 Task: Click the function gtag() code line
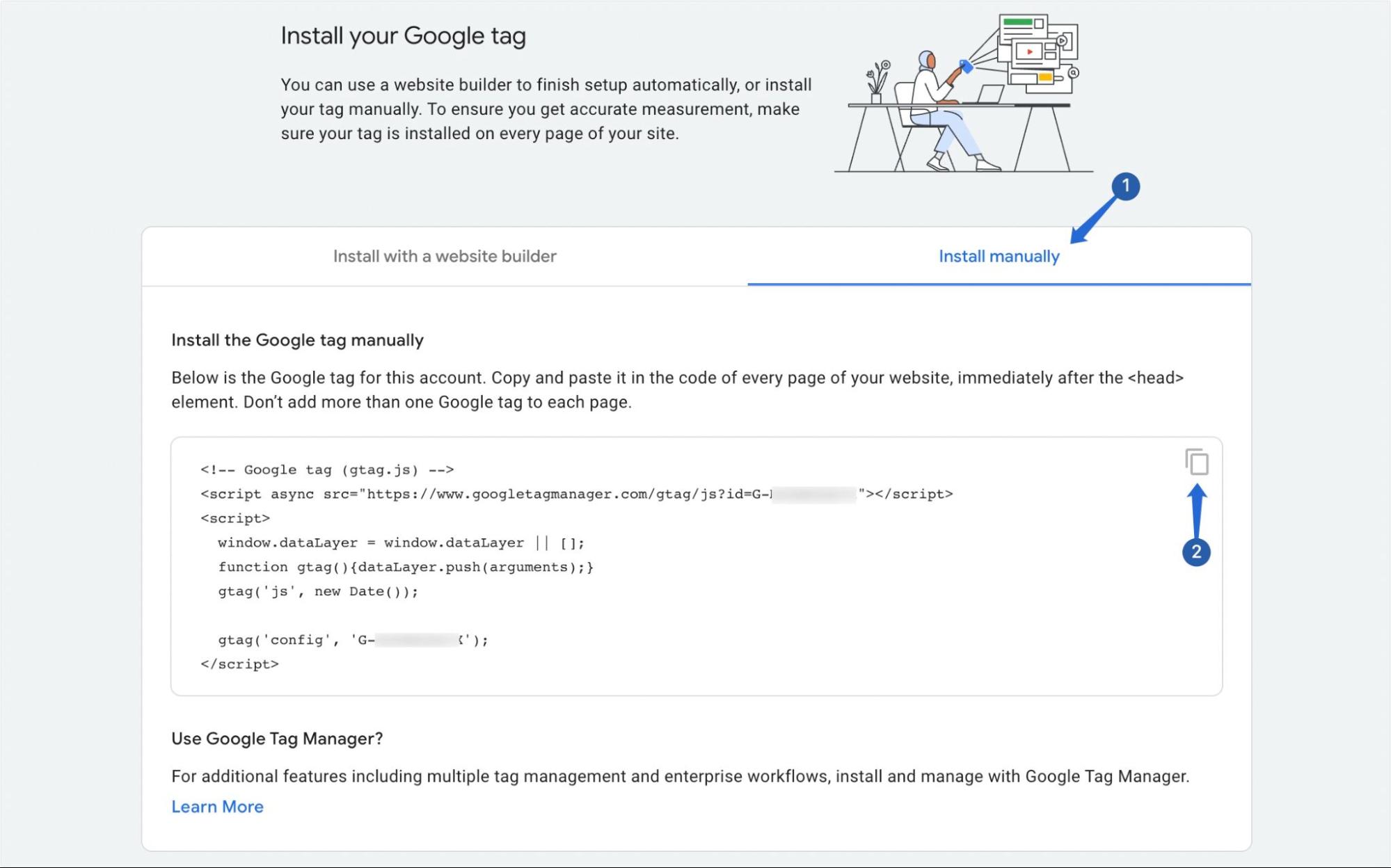406,567
